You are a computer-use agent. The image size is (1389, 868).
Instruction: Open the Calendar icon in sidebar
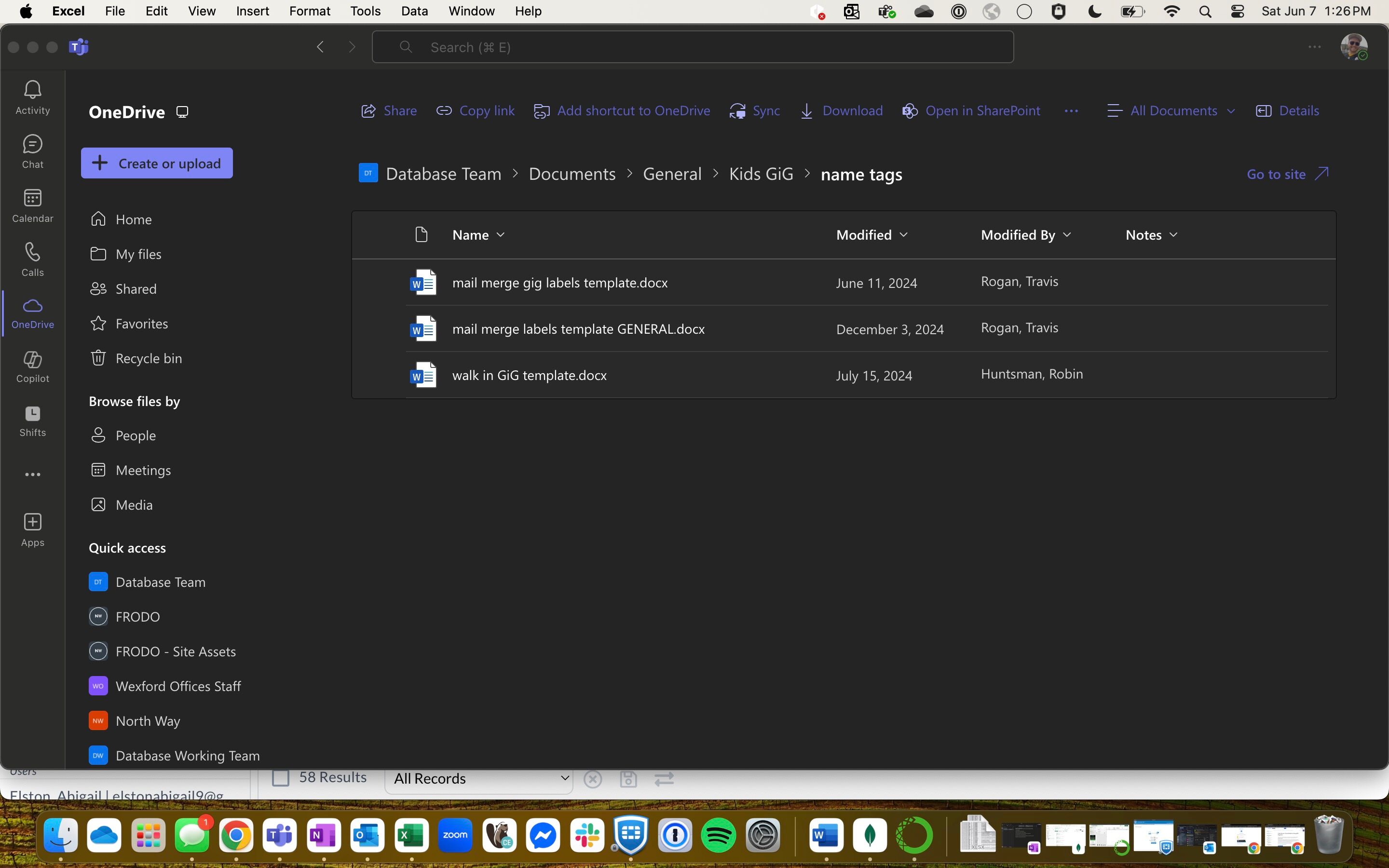(32, 199)
